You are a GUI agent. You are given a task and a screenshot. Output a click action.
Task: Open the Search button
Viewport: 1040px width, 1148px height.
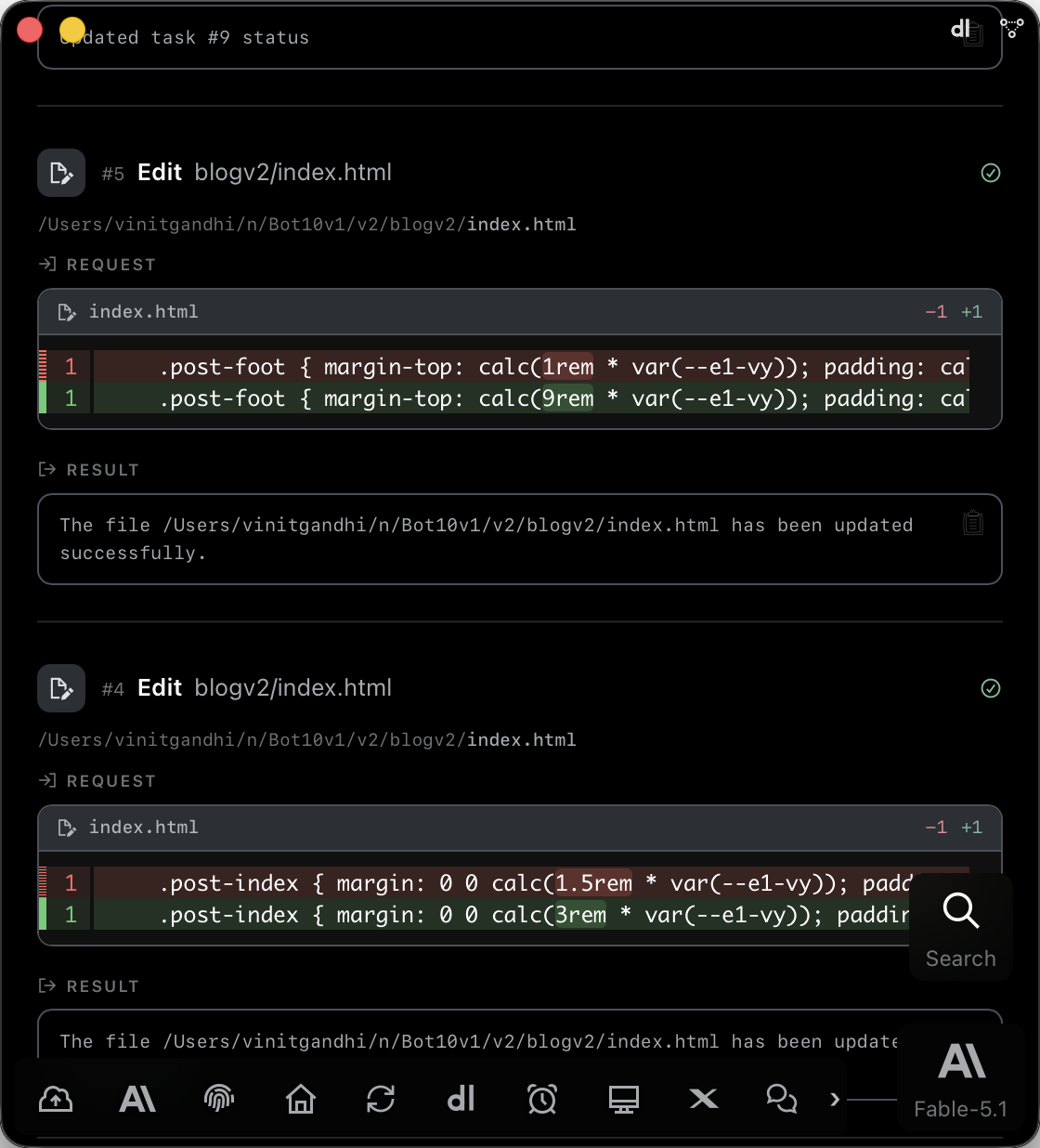pyautogui.click(x=961, y=928)
